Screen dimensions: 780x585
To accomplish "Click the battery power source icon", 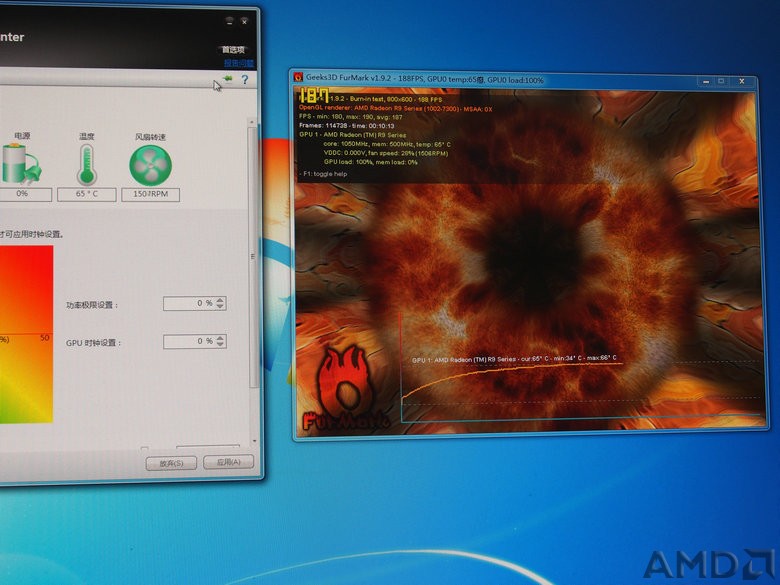I will [x=20, y=164].
